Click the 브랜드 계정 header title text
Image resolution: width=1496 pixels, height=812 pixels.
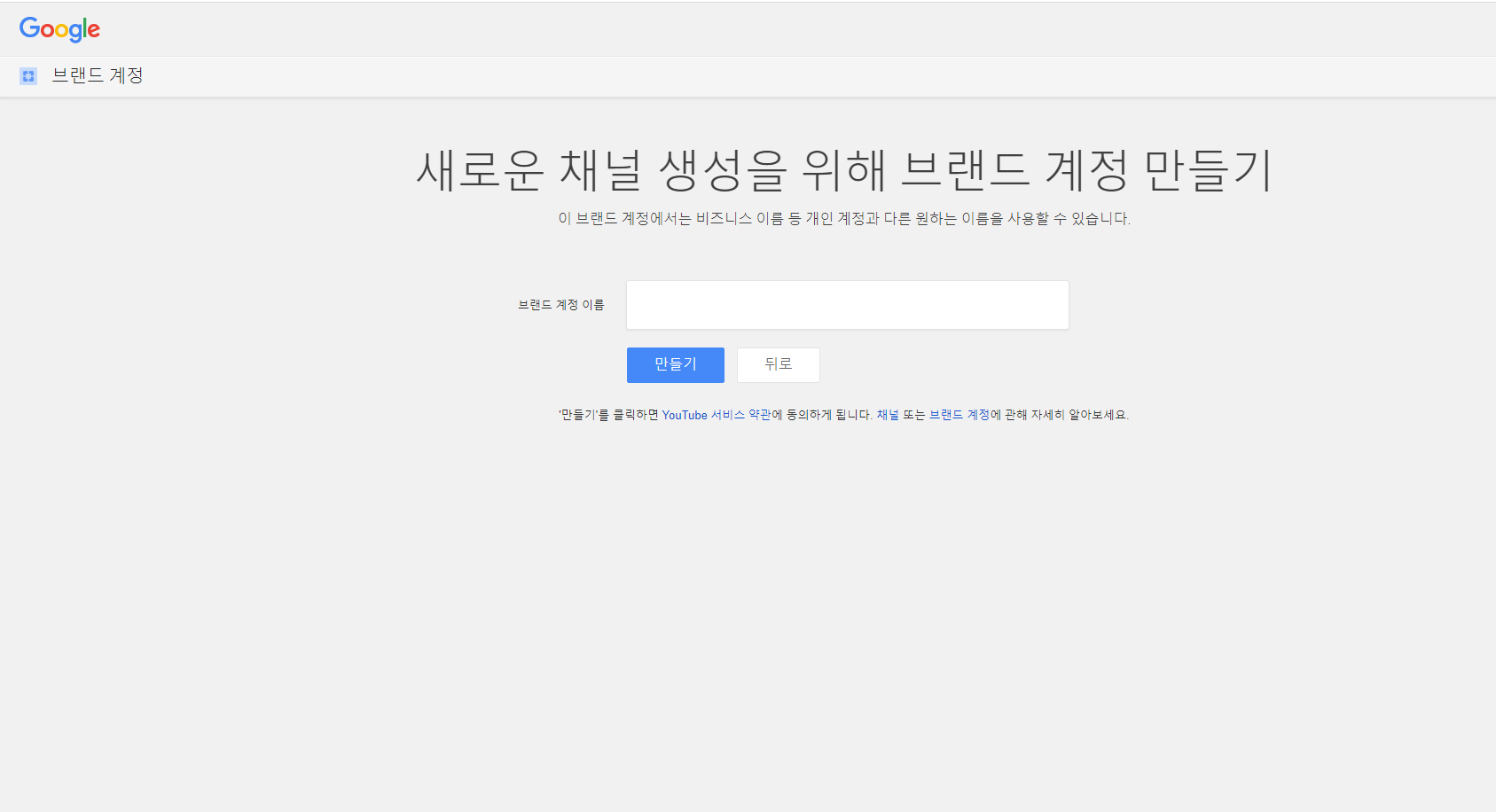click(x=98, y=75)
